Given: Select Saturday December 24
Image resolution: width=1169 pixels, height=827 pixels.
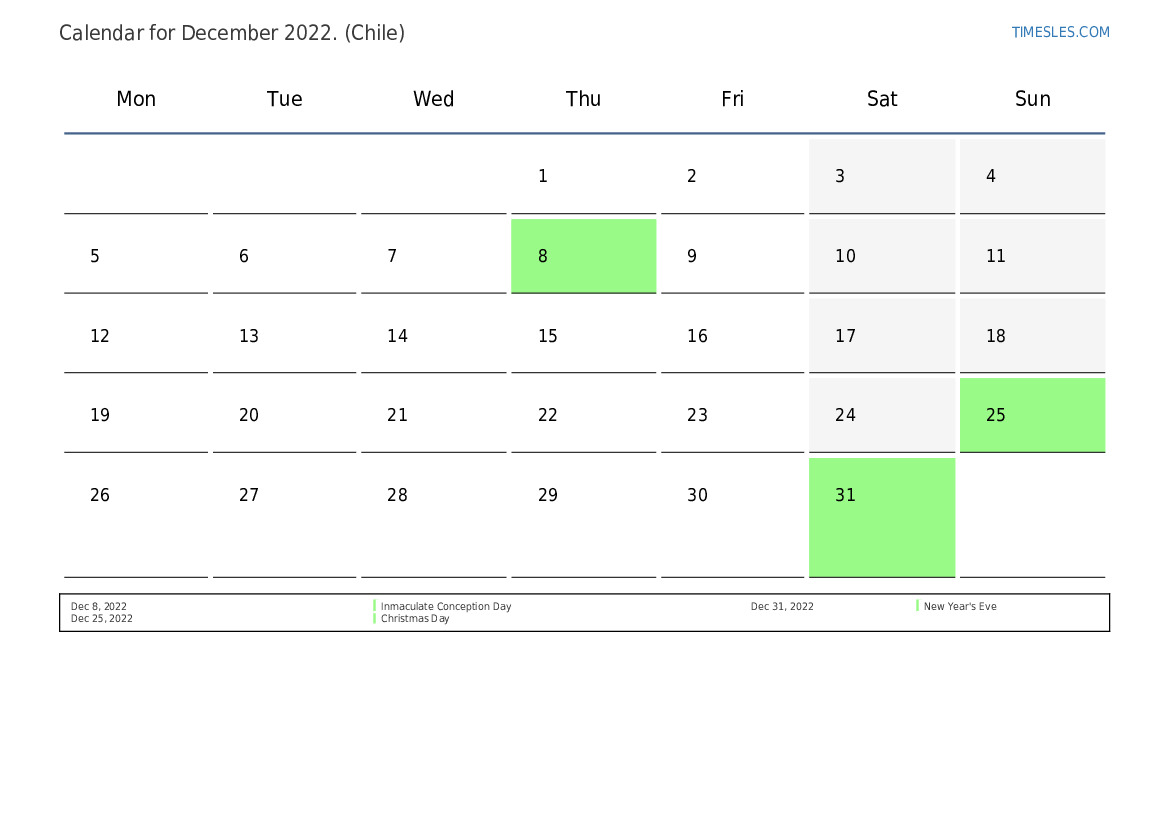Looking at the screenshot, I should 881,415.
